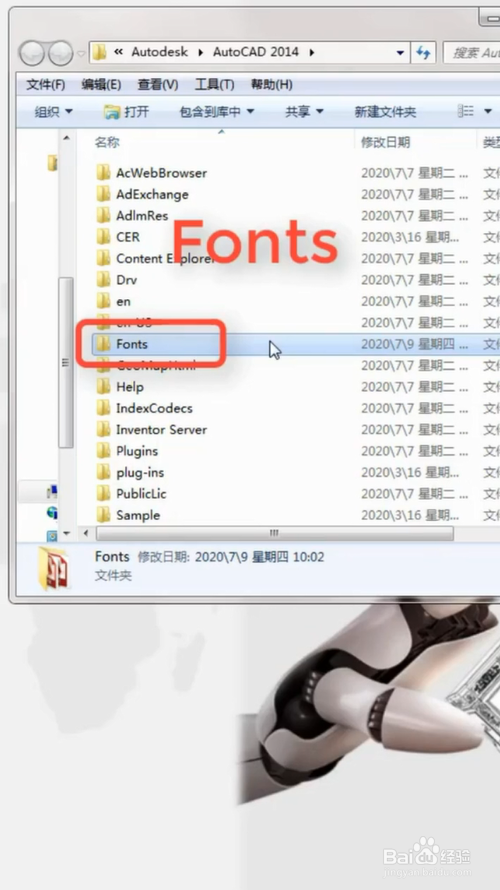Click the AutoCAD 2014 breadcrumb segment
The width and height of the screenshot is (500, 890).
click(x=255, y=52)
